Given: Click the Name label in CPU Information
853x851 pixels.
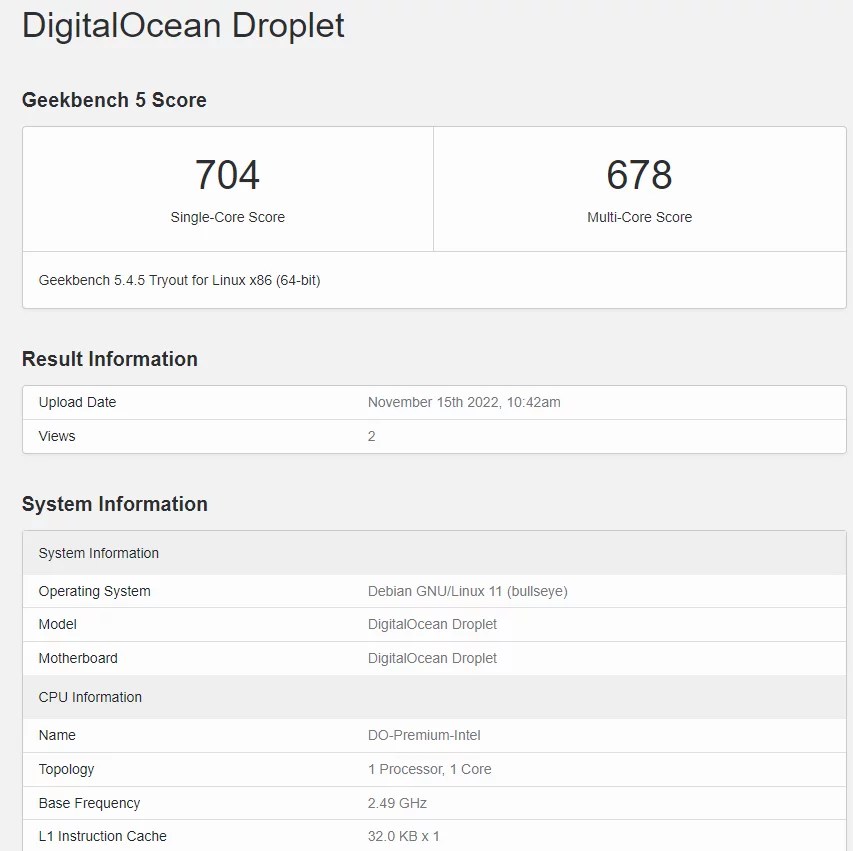Looking at the screenshot, I should [57, 735].
